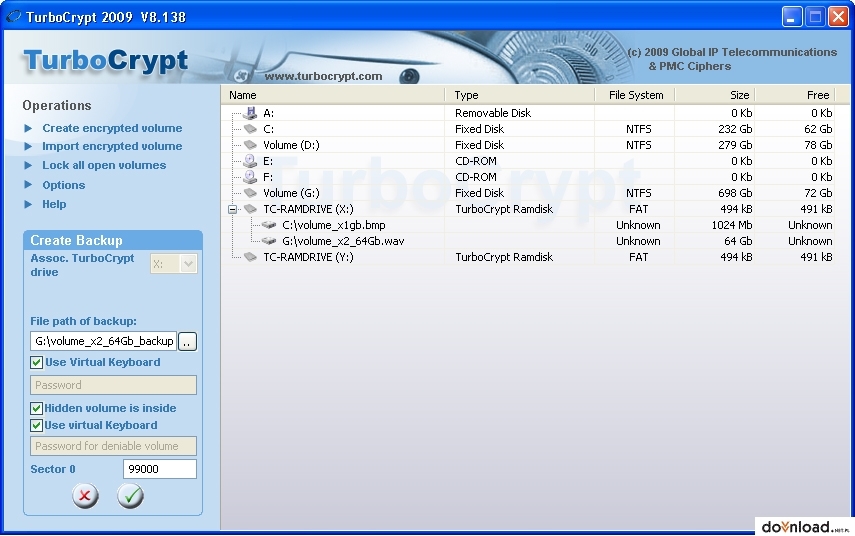Click the Volume (G:) disk icon
Image resolution: width=855 pixels, height=536 pixels.
click(x=250, y=193)
